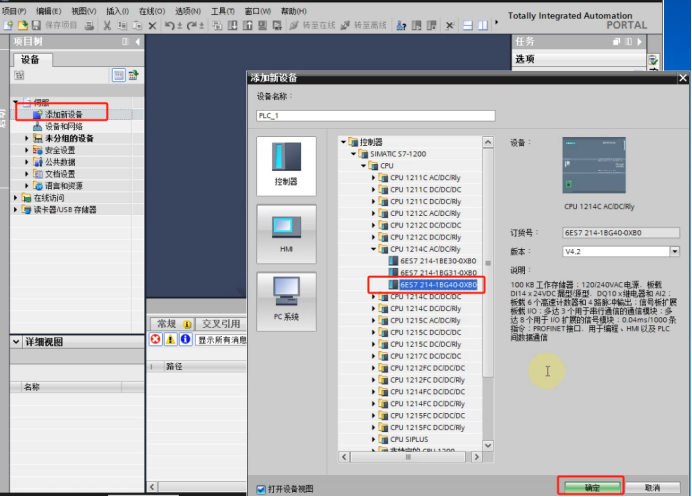
Task: Collapse CPU 1214C AC/DC/Rly folder
Action: [x=373, y=249]
